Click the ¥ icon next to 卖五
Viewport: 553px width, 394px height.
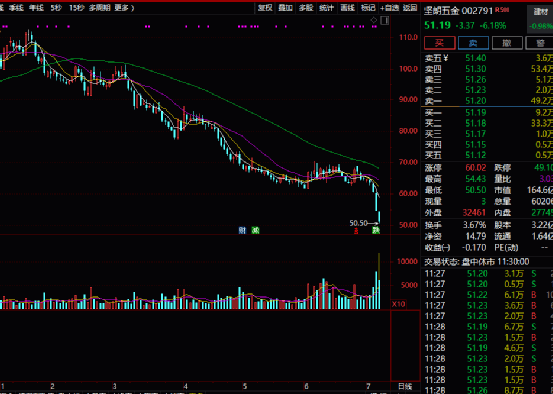pyautogui.click(x=446, y=58)
